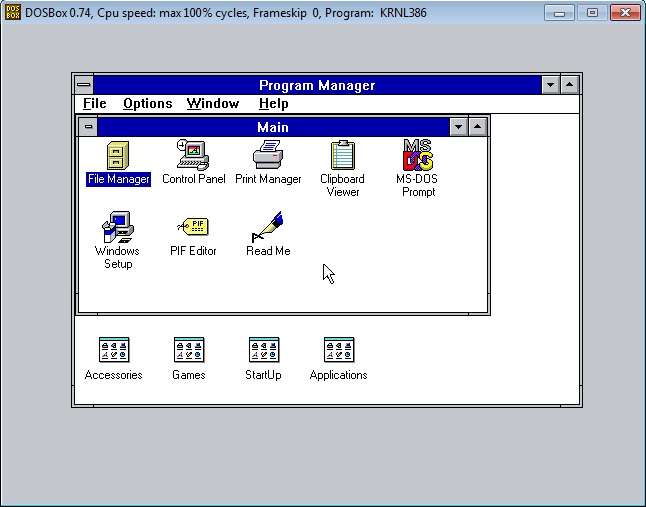Select the Control Panel icon
646x507 pixels.
[193, 155]
